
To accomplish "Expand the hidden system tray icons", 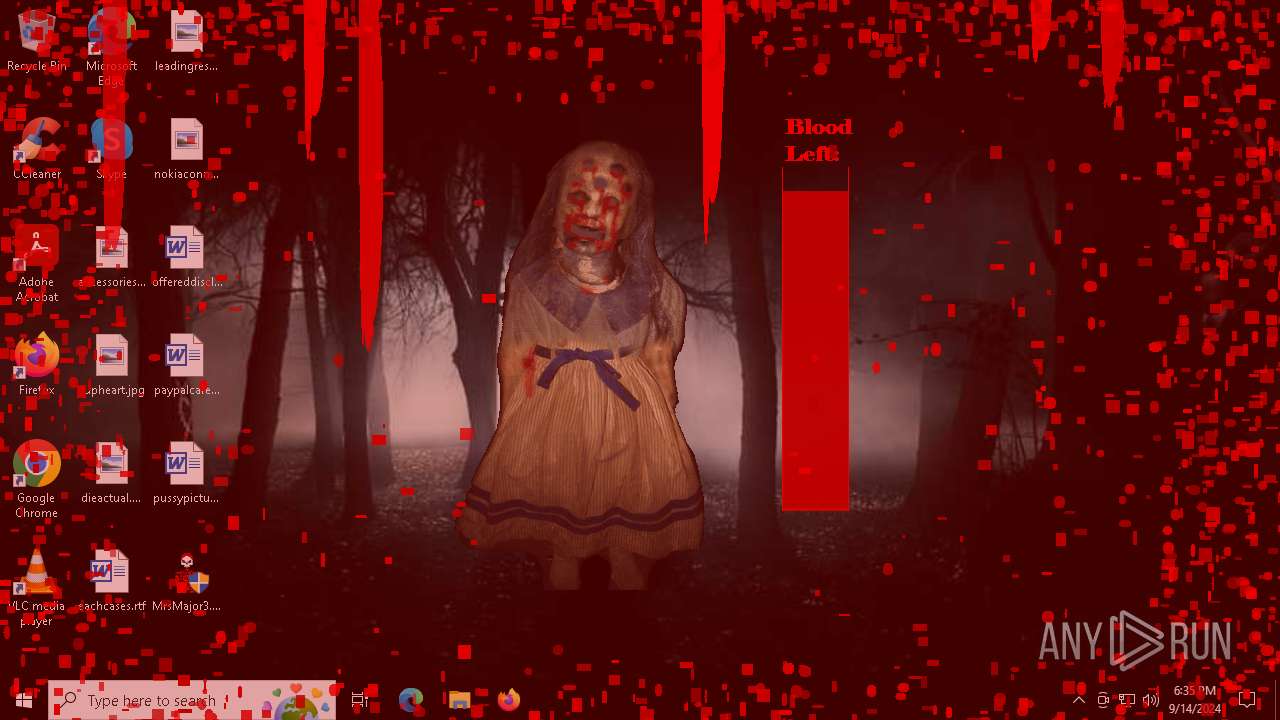I will (x=1079, y=700).
